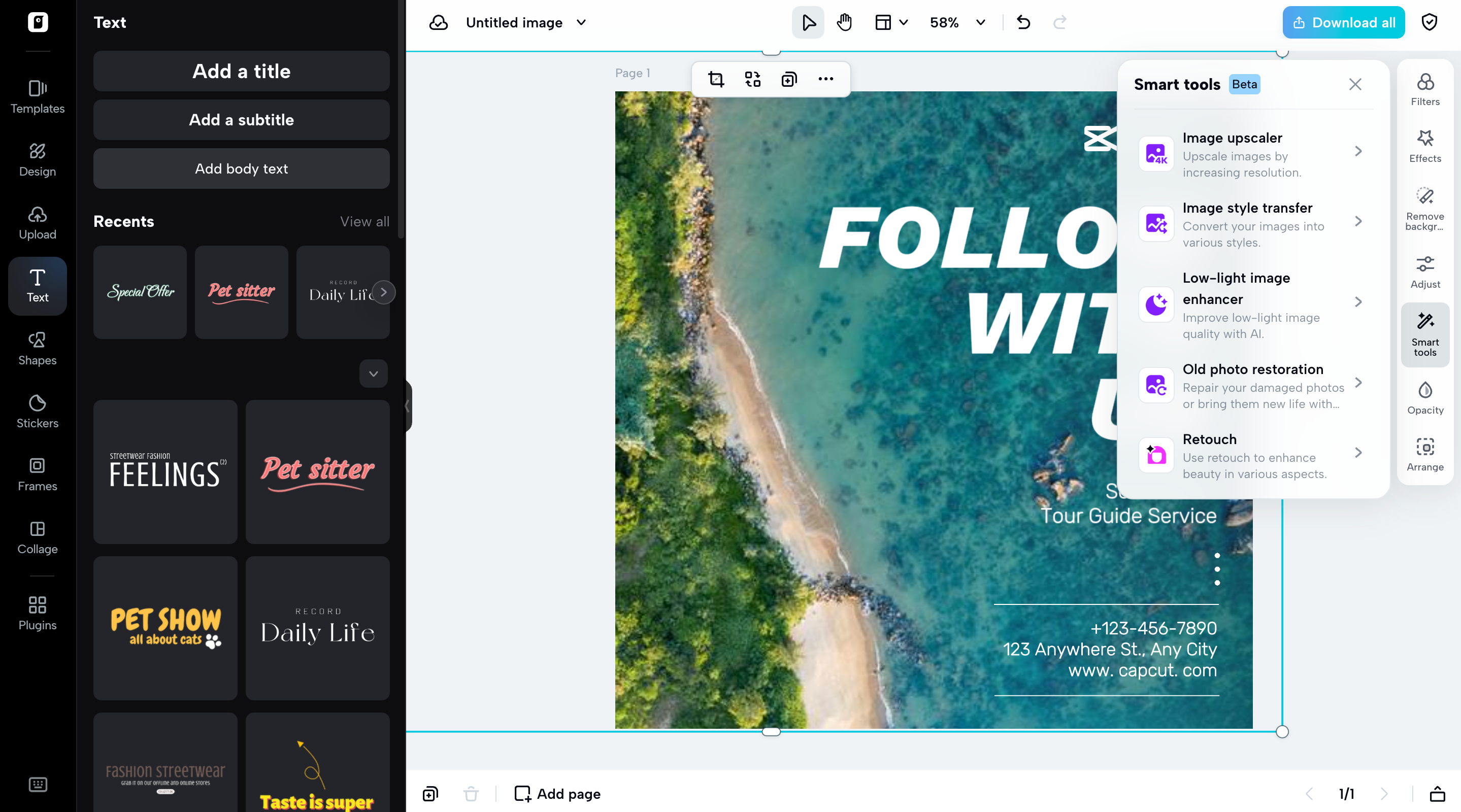Image resolution: width=1461 pixels, height=812 pixels.
Task: Click the Add page button
Action: 557,794
